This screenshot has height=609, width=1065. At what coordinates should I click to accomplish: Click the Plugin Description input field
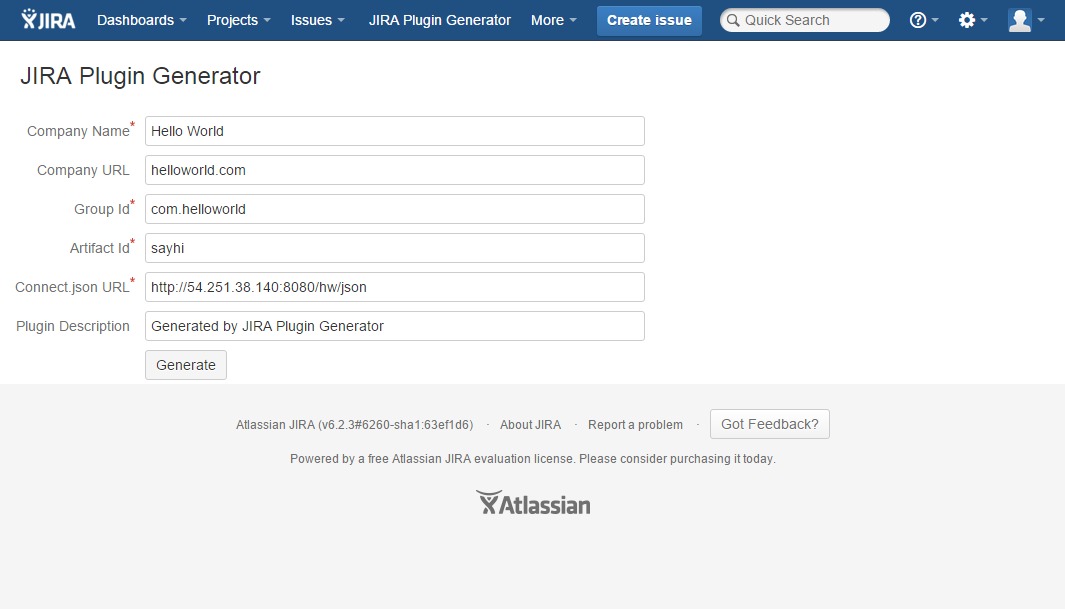[x=395, y=326]
